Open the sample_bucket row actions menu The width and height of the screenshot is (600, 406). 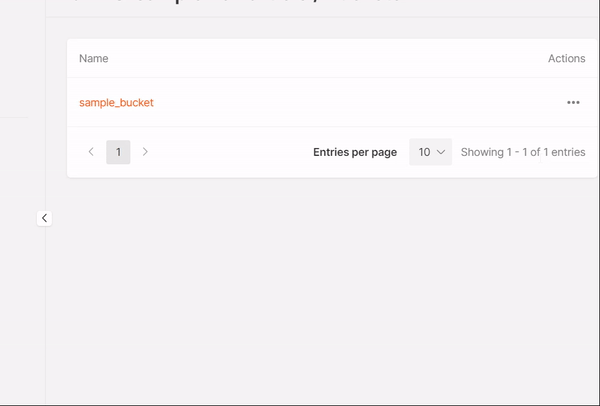573,102
